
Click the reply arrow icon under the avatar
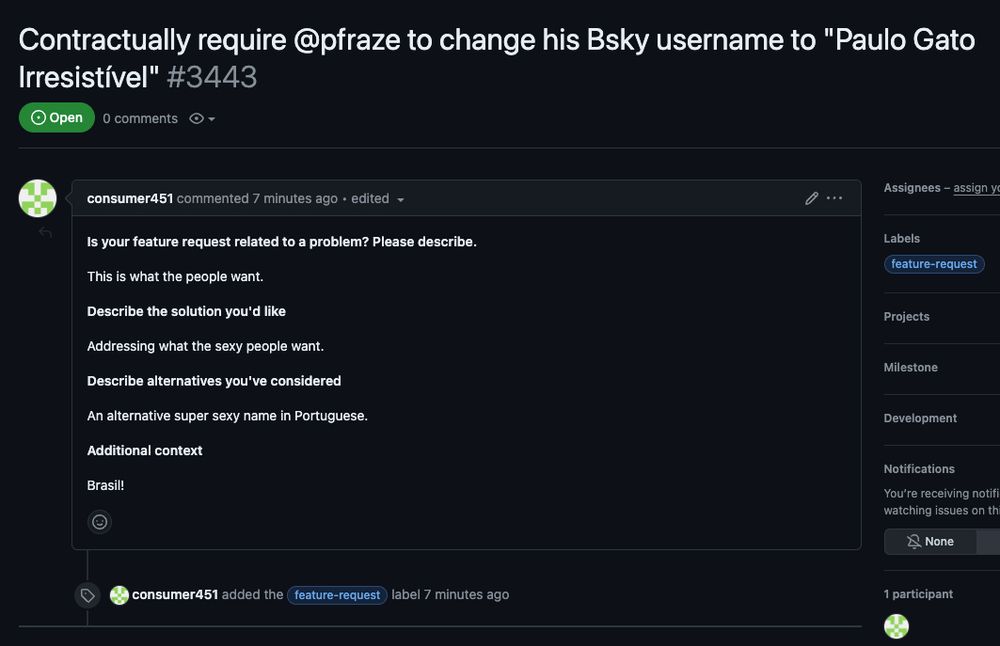pos(44,232)
